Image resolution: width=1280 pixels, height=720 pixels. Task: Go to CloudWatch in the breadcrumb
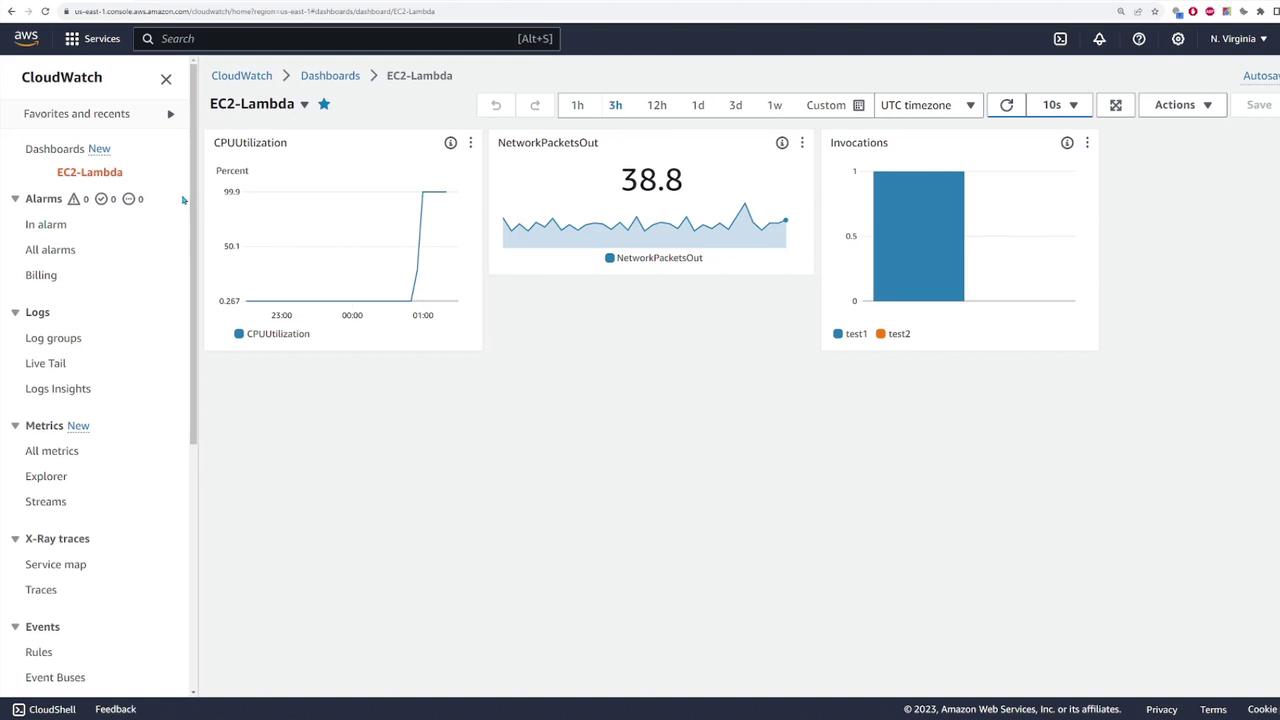click(241, 76)
